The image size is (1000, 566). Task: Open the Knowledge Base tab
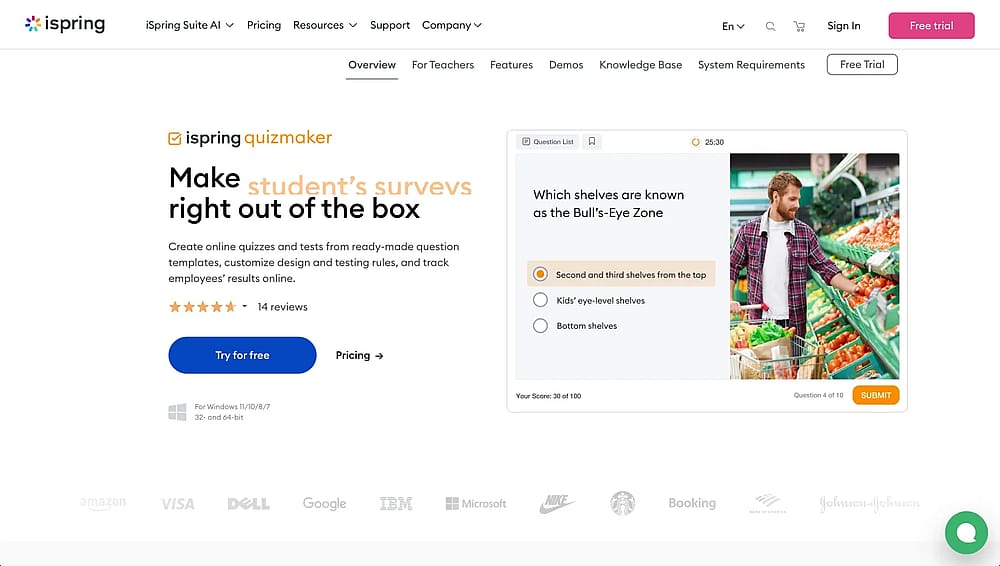pyautogui.click(x=640, y=65)
